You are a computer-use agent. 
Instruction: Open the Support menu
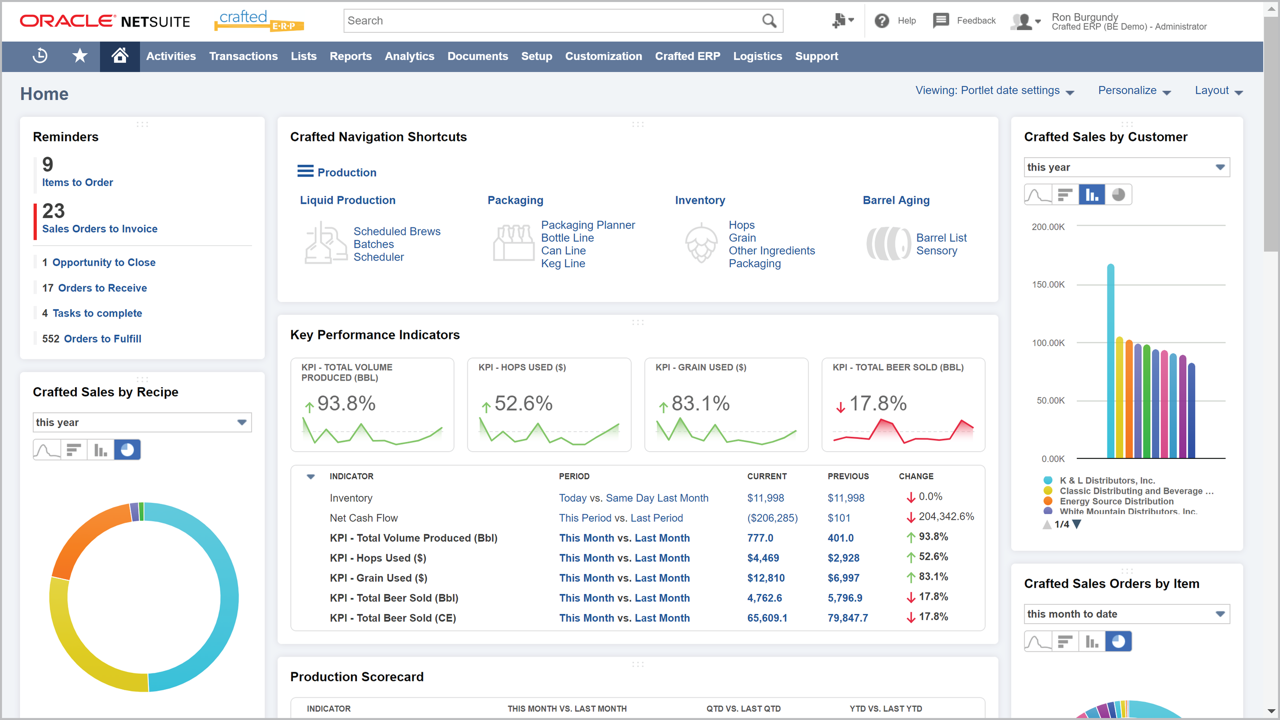(x=816, y=56)
